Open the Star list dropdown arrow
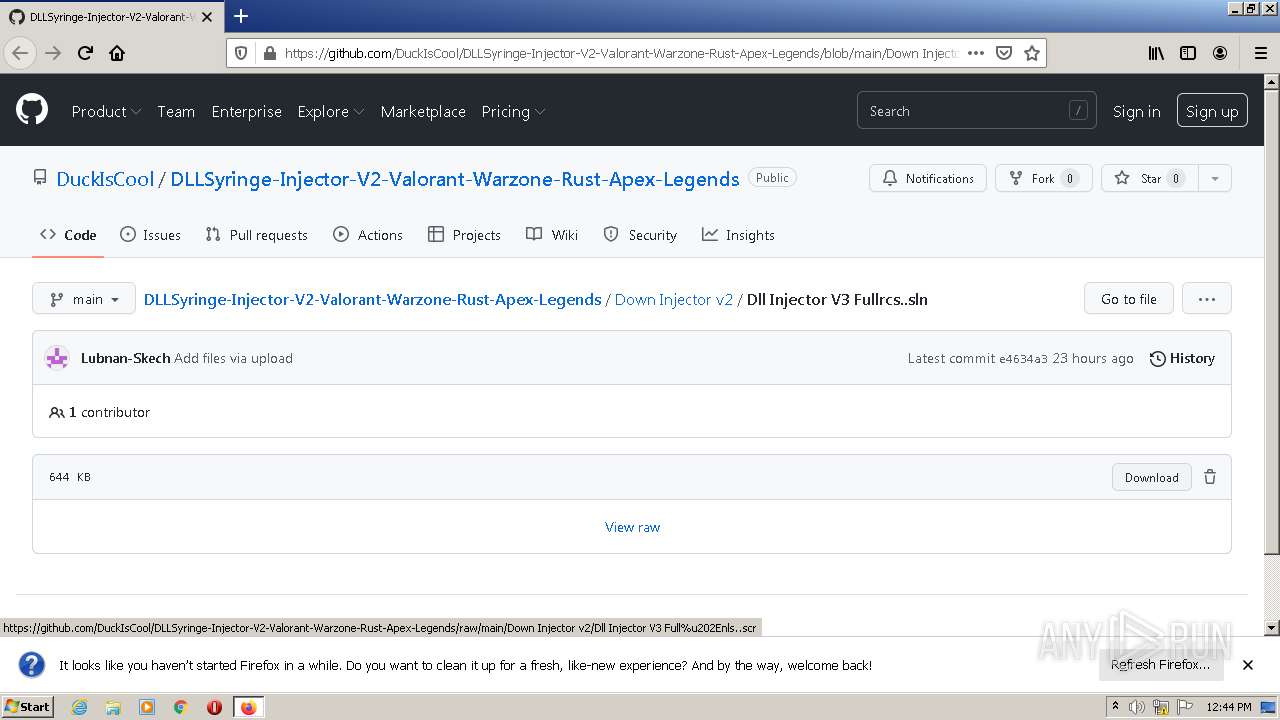1280x720 pixels. (1214, 178)
